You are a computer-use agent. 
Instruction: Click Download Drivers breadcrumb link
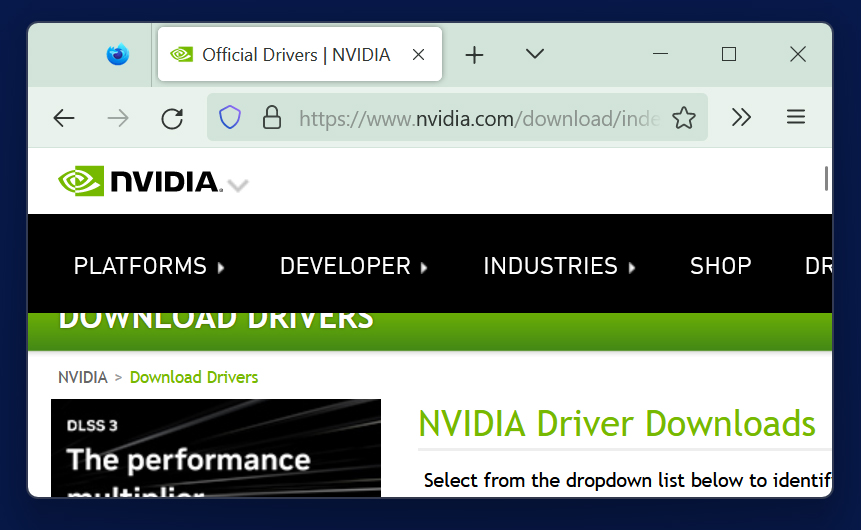coord(194,377)
